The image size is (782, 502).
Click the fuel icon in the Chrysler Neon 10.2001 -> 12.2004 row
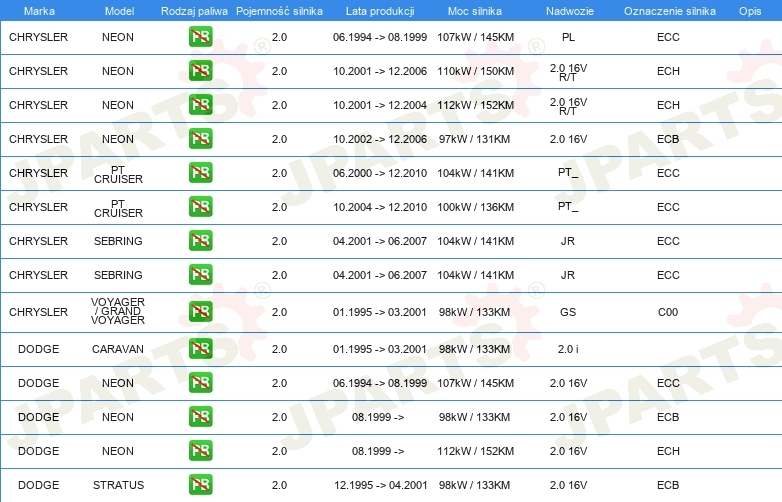200,105
